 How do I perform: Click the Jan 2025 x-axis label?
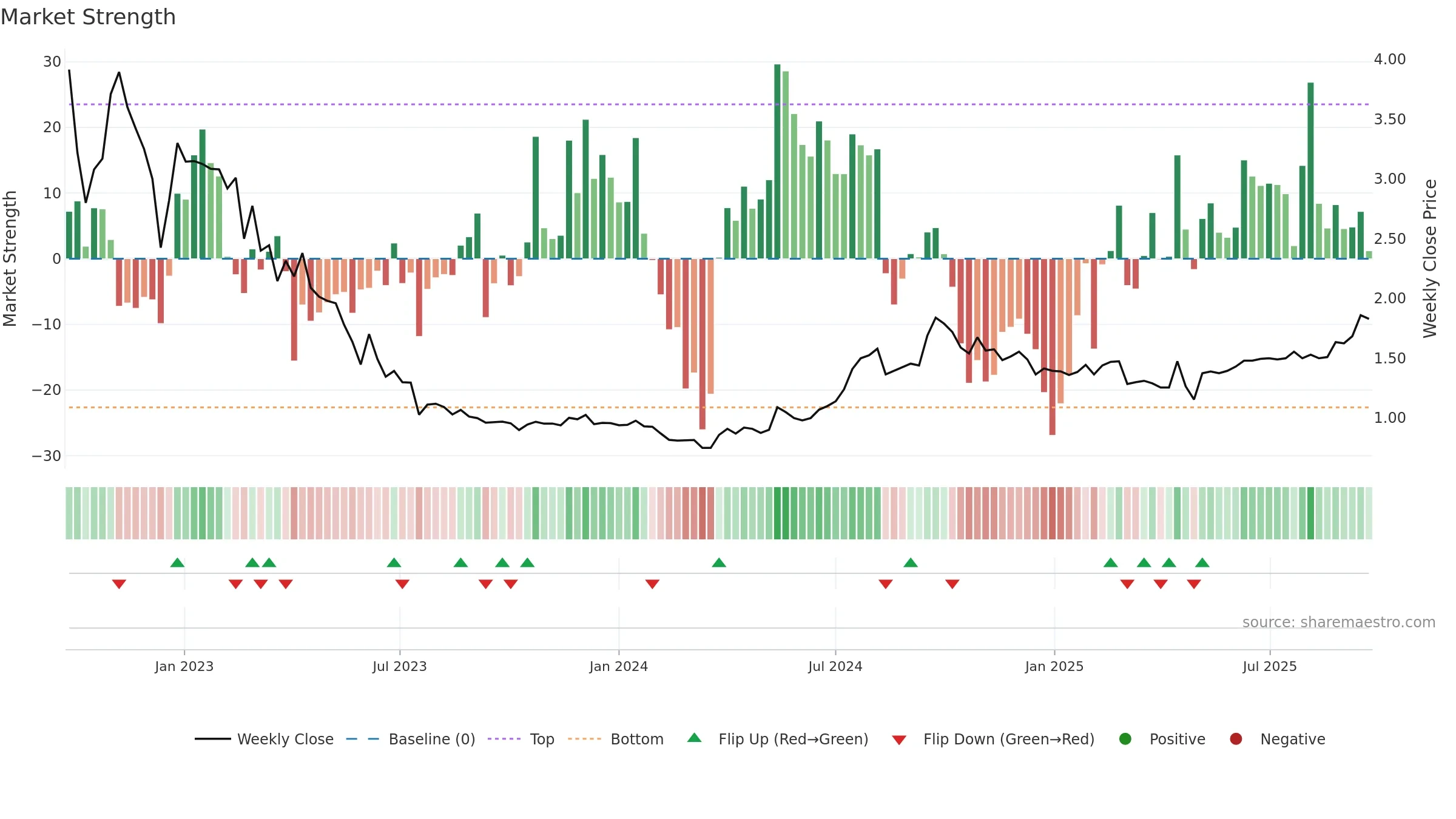point(1054,667)
